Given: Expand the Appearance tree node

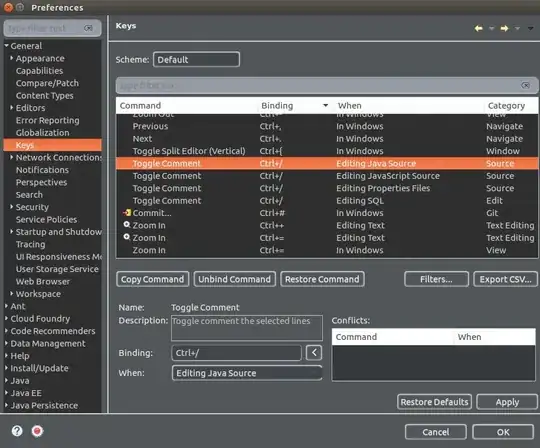Looking at the screenshot, I should pos(12,58).
